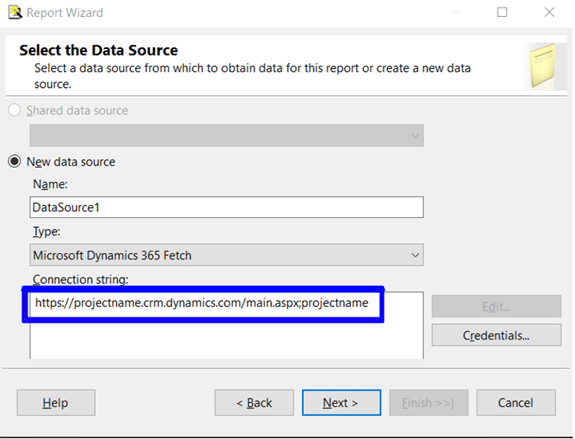
Task: Open Help for the wizard
Action: 56,403
